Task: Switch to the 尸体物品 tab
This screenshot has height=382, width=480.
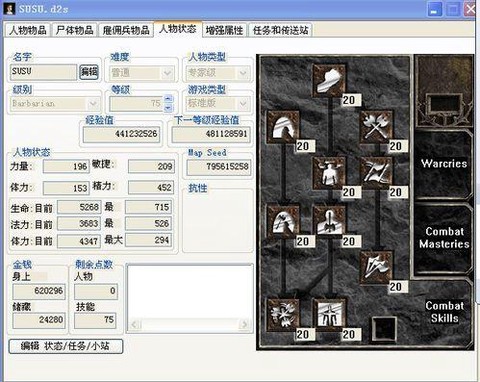Action: pos(75,30)
